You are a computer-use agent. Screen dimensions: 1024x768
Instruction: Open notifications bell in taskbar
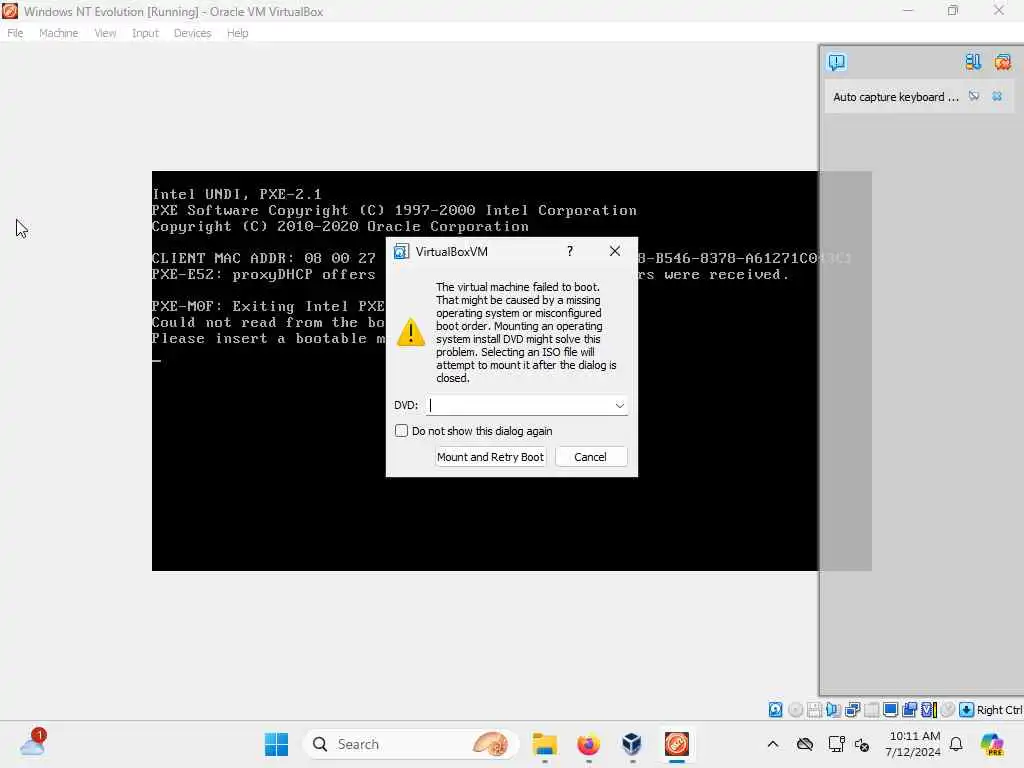[x=956, y=744]
